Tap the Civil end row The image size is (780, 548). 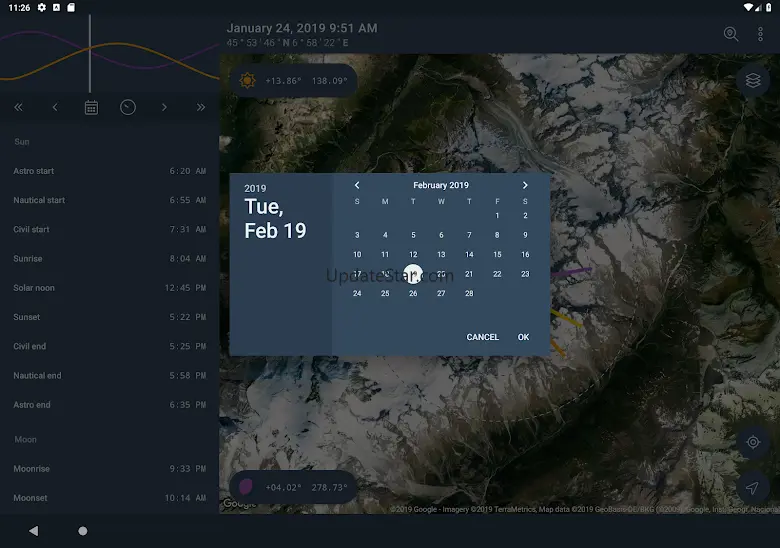coord(109,347)
